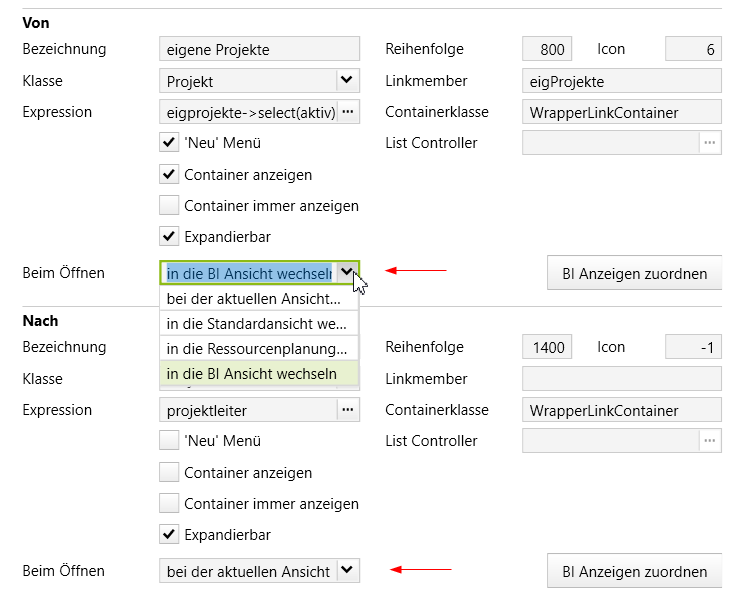Click the Bezeichnung field containing eigene Projekte
The image size is (737, 599).
pyautogui.click(x=258, y=49)
